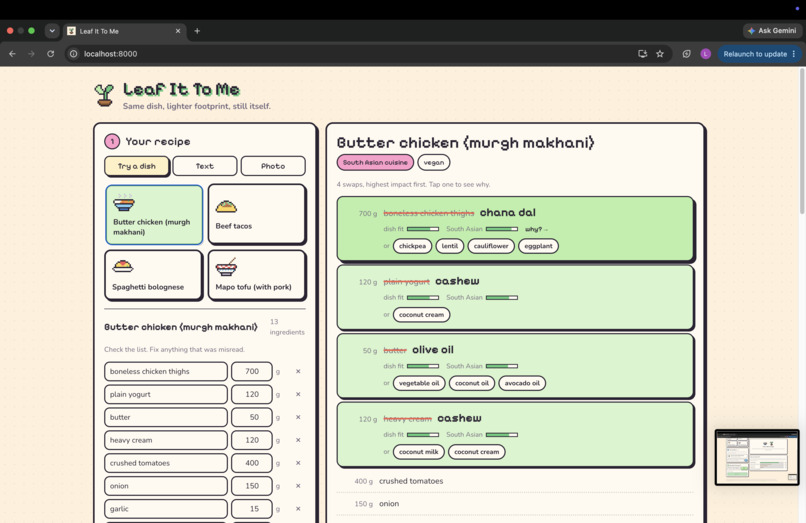Switch to the Photo tab
Image resolution: width=806 pixels, height=523 pixels.
(273, 166)
